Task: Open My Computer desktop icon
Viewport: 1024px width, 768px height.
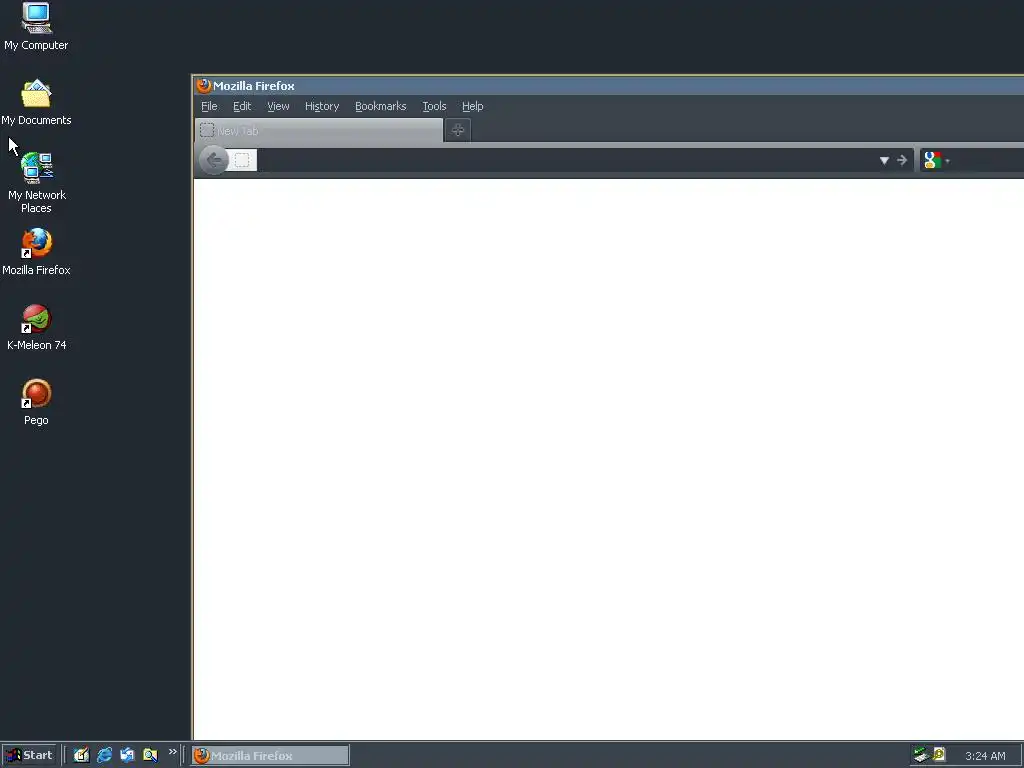Action: 36,26
